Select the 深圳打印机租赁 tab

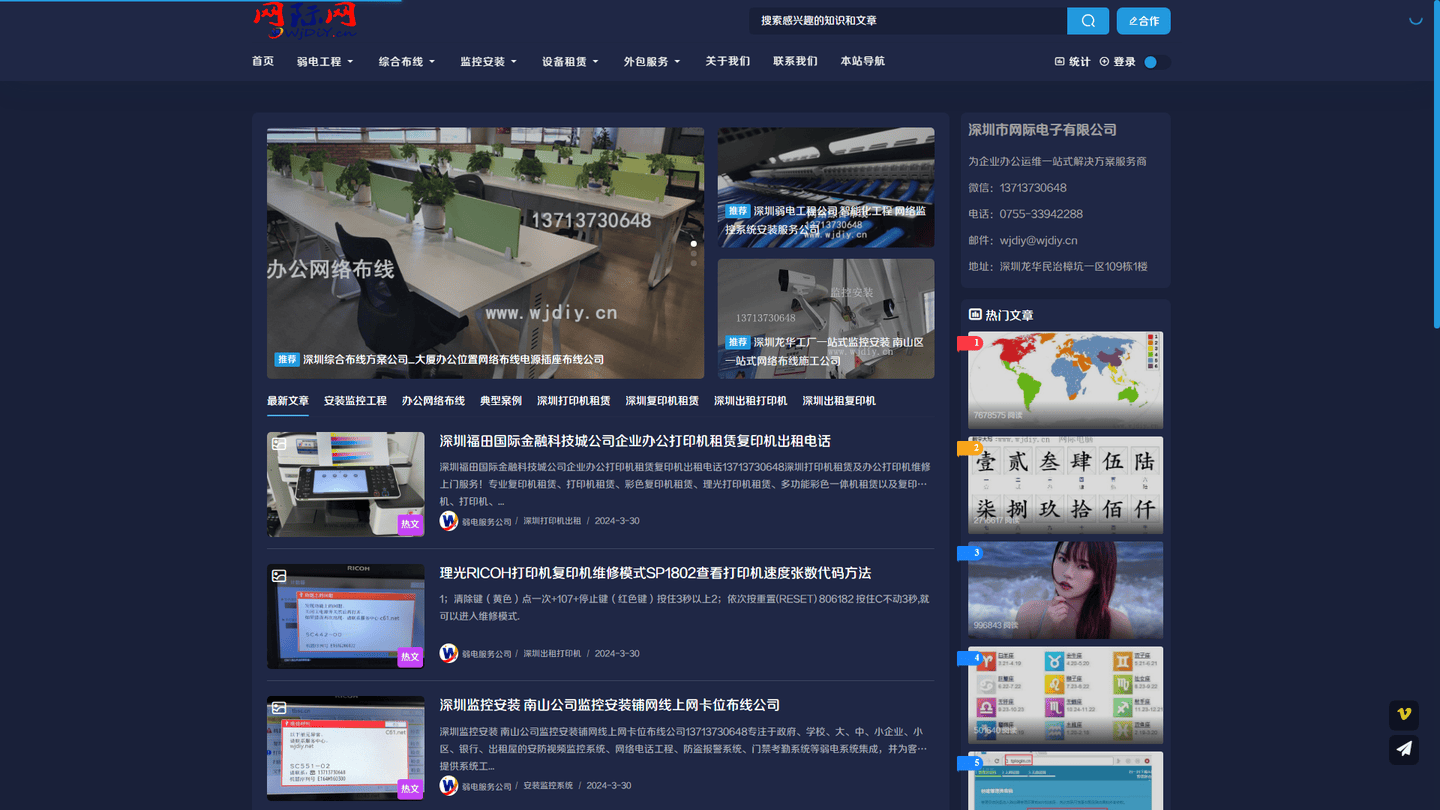point(574,401)
